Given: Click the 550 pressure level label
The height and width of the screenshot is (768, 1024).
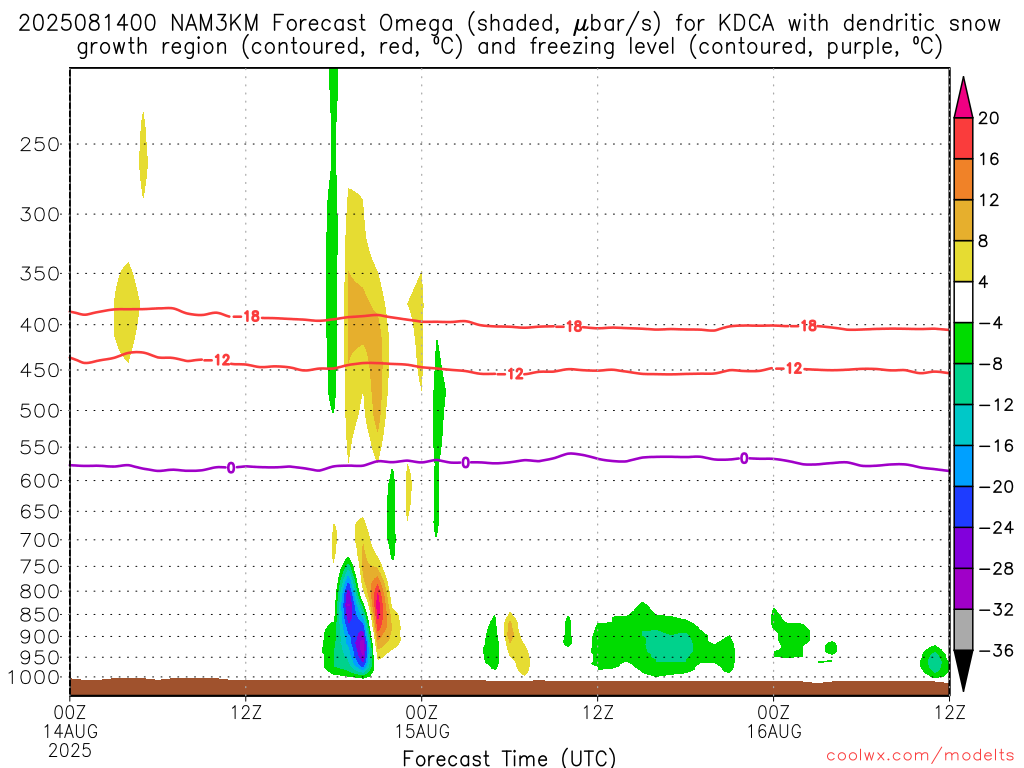Looking at the screenshot, I should [x=40, y=447].
